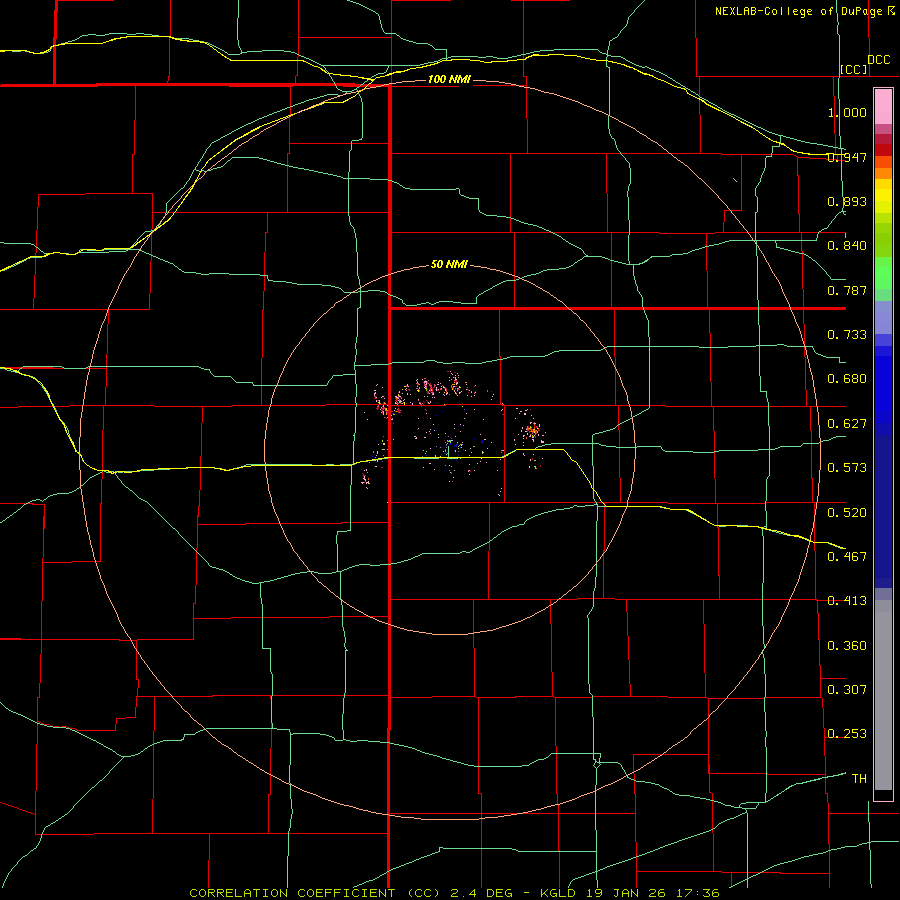
Task: Click the 0.253 scale label
Action: coord(847,734)
